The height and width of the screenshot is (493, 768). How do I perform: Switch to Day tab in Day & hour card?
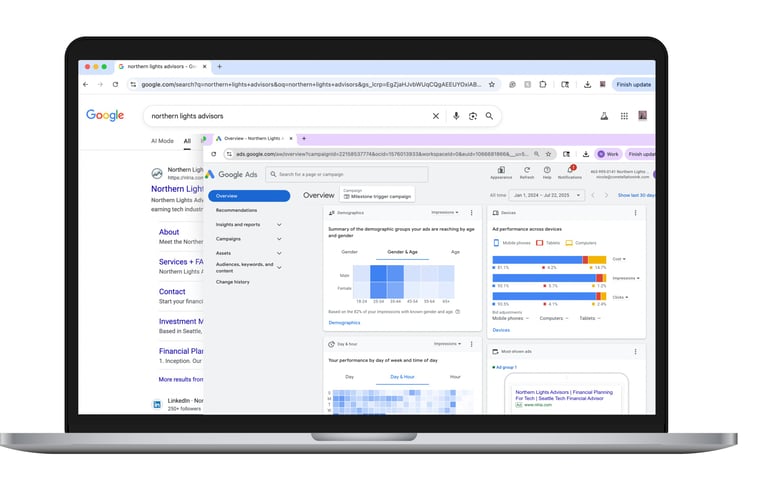pos(349,377)
